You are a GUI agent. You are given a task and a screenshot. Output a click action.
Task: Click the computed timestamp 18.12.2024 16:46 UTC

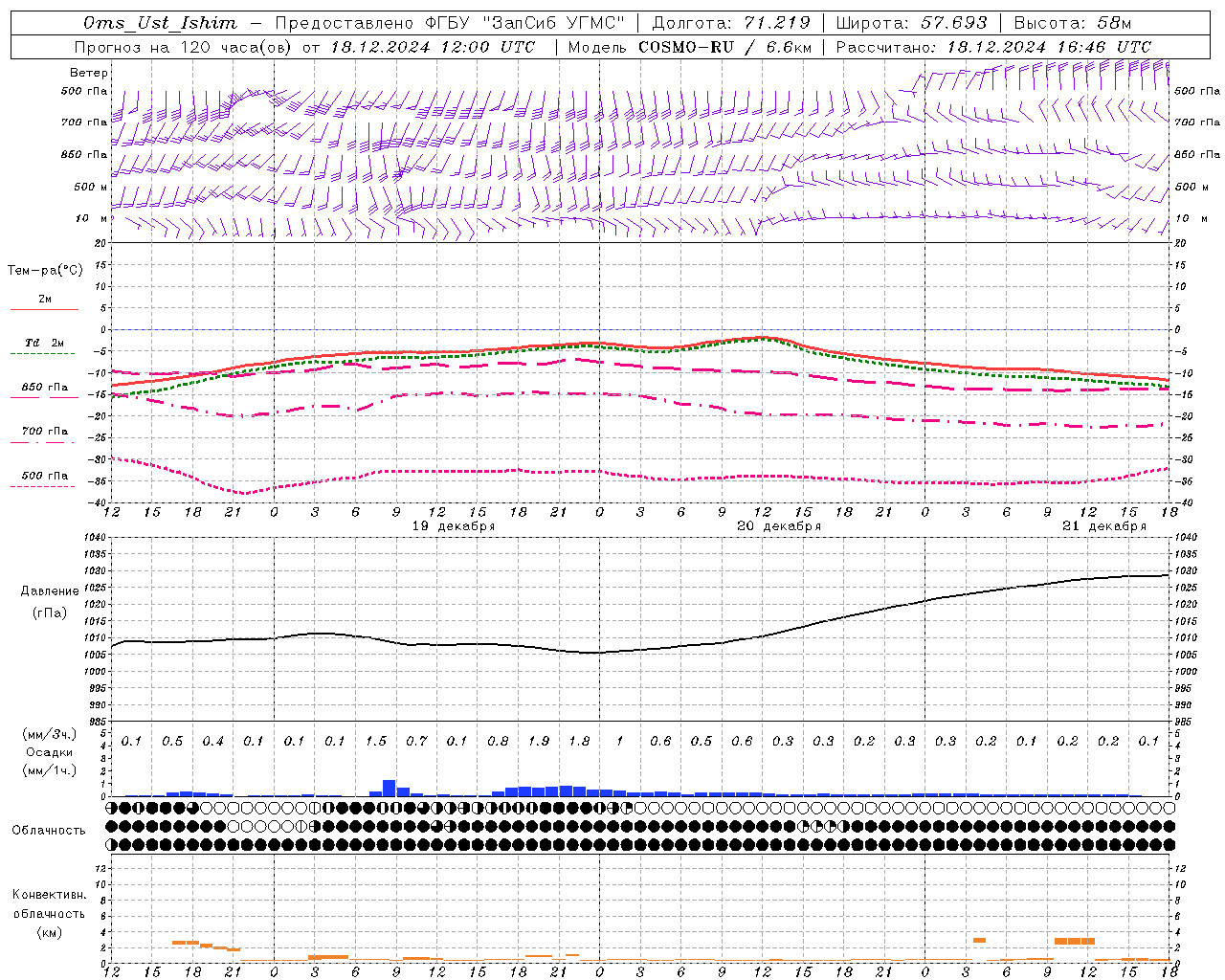coord(1049,47)
